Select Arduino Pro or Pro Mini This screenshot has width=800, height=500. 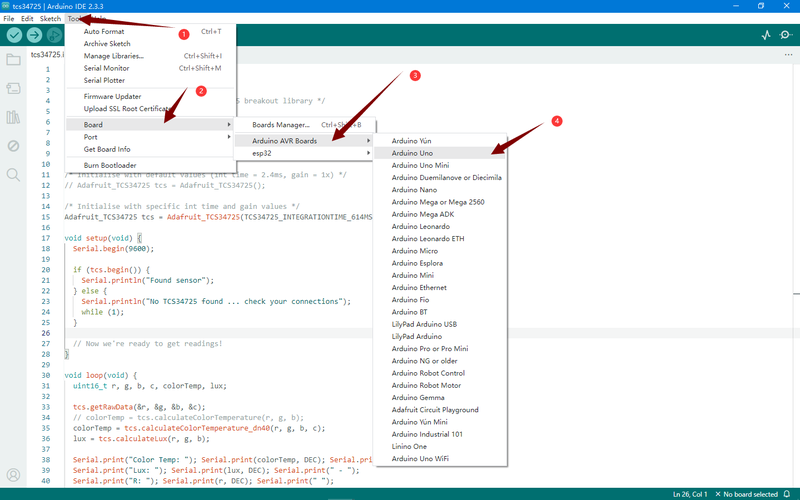point(440,349)
